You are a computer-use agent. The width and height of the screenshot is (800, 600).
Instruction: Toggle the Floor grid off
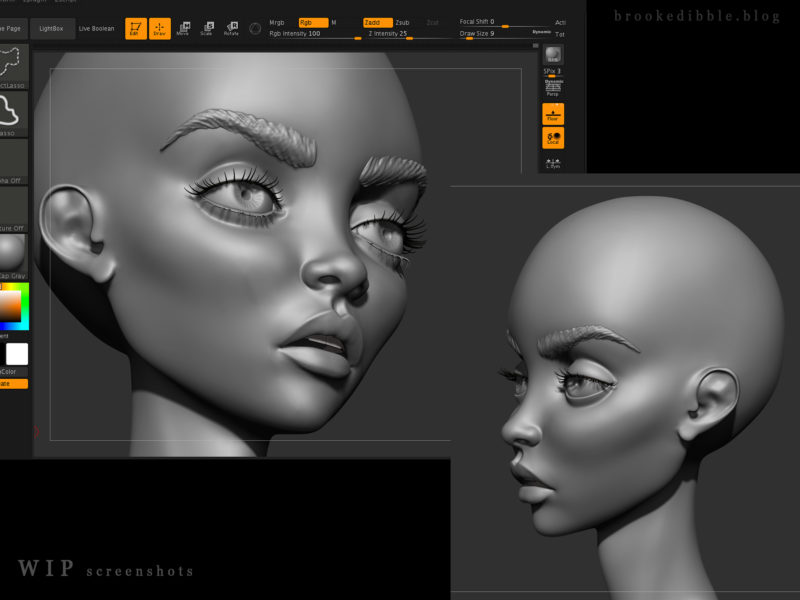551,112
